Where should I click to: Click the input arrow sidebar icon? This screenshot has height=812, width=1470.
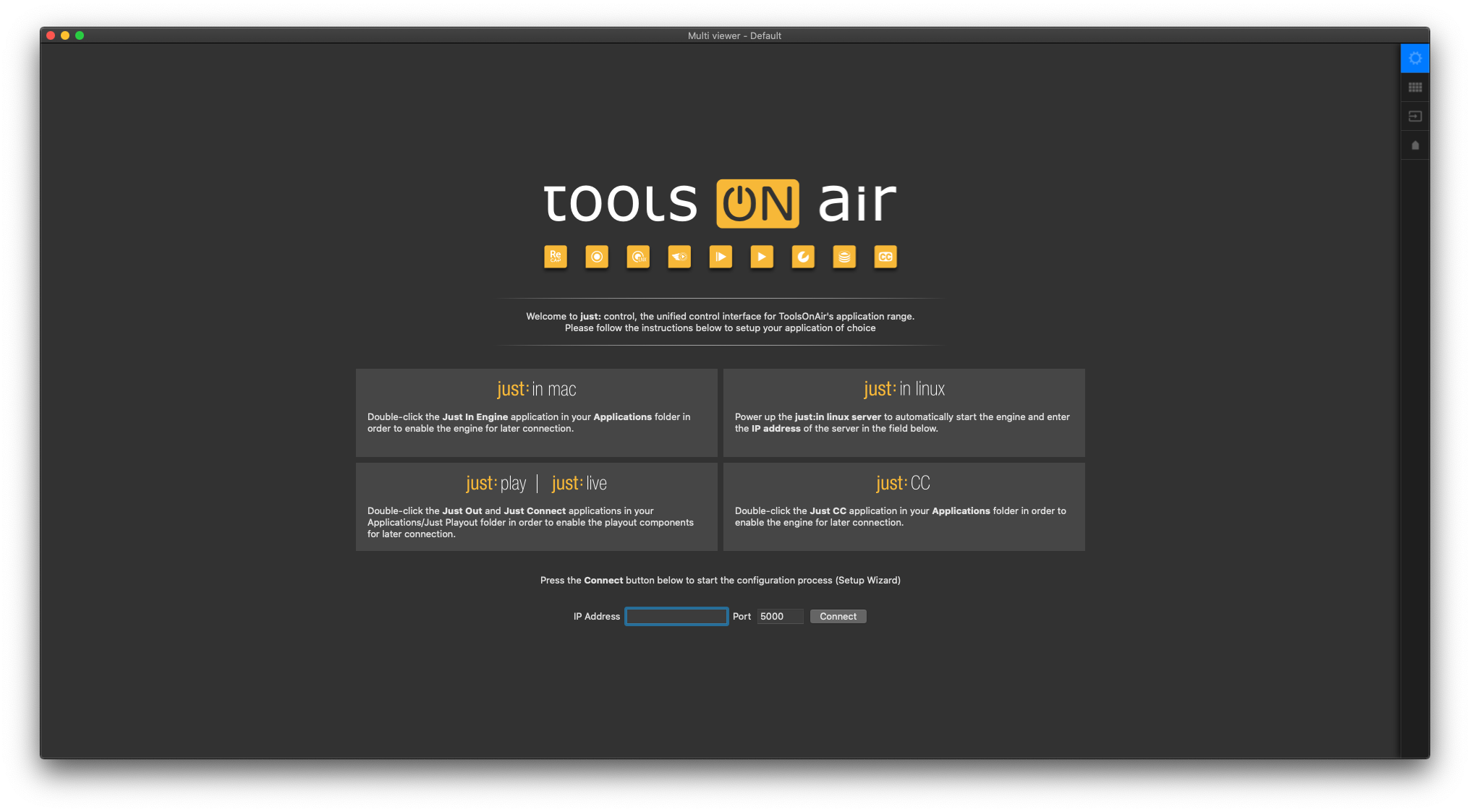(x=1415, y=116)
